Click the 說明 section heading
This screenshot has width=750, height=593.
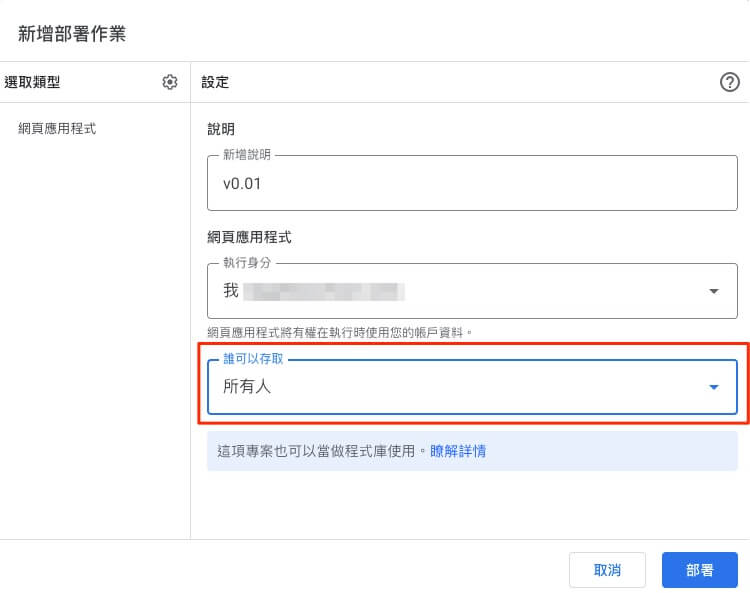point(221,129)
